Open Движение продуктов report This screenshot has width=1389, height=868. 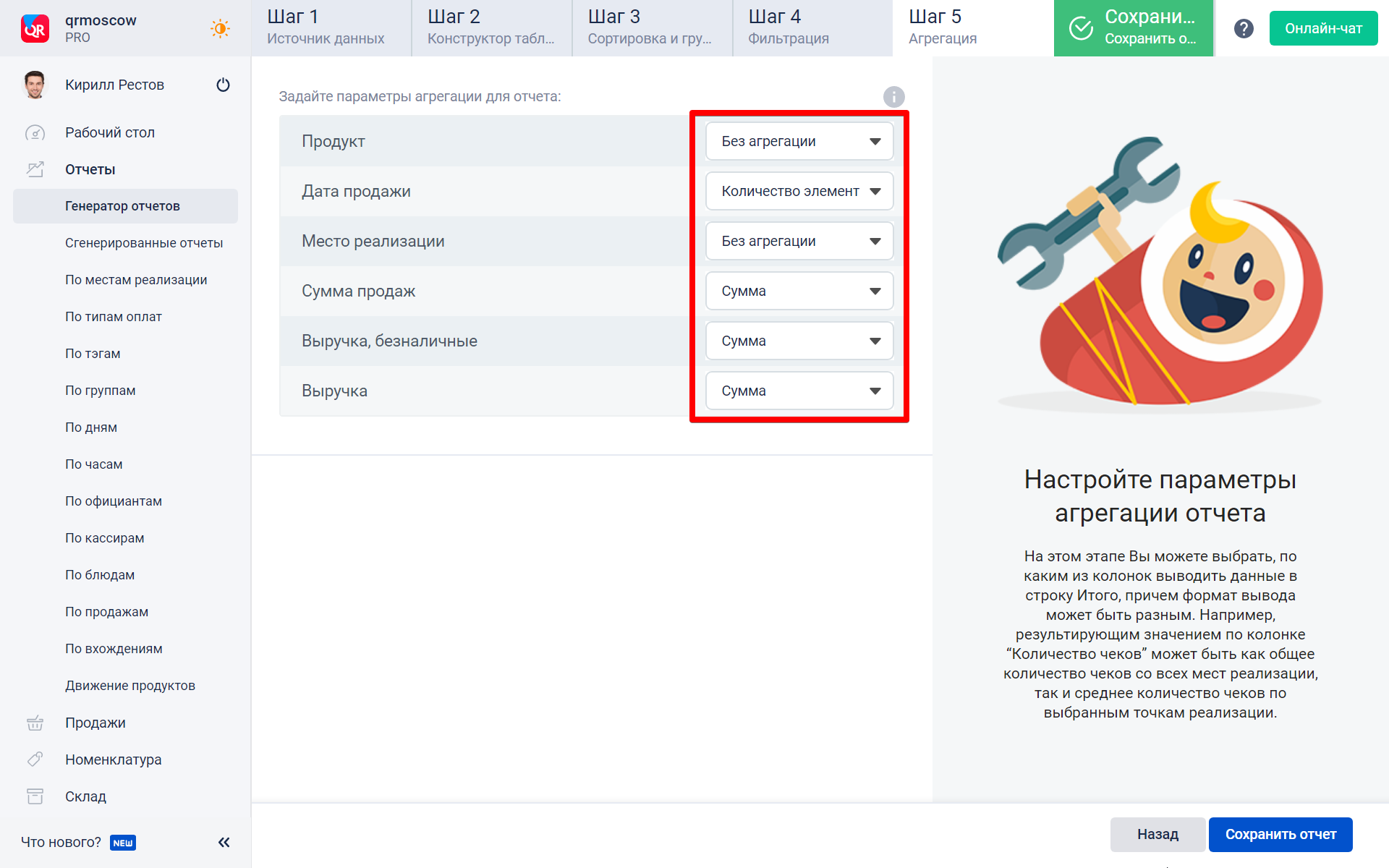(130, 686)
